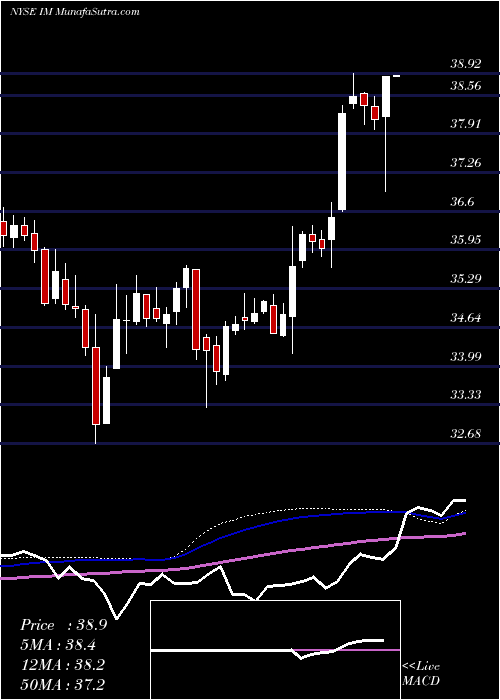This screenshot has height=700, width=500.
Task: Click the 12MA : 38.2 readout
Action: [62, 665]
